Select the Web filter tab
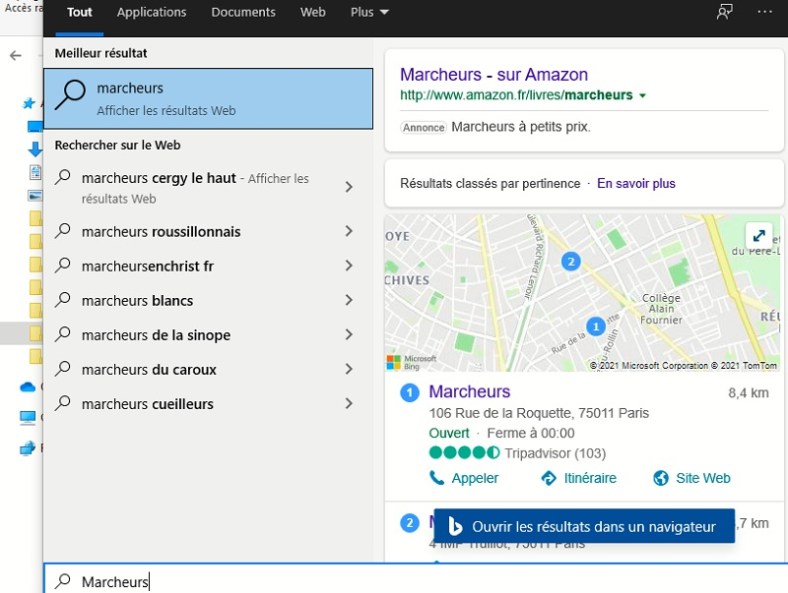Image resolution: width=788 pixels, height=593 pixels. pos(313,12)
